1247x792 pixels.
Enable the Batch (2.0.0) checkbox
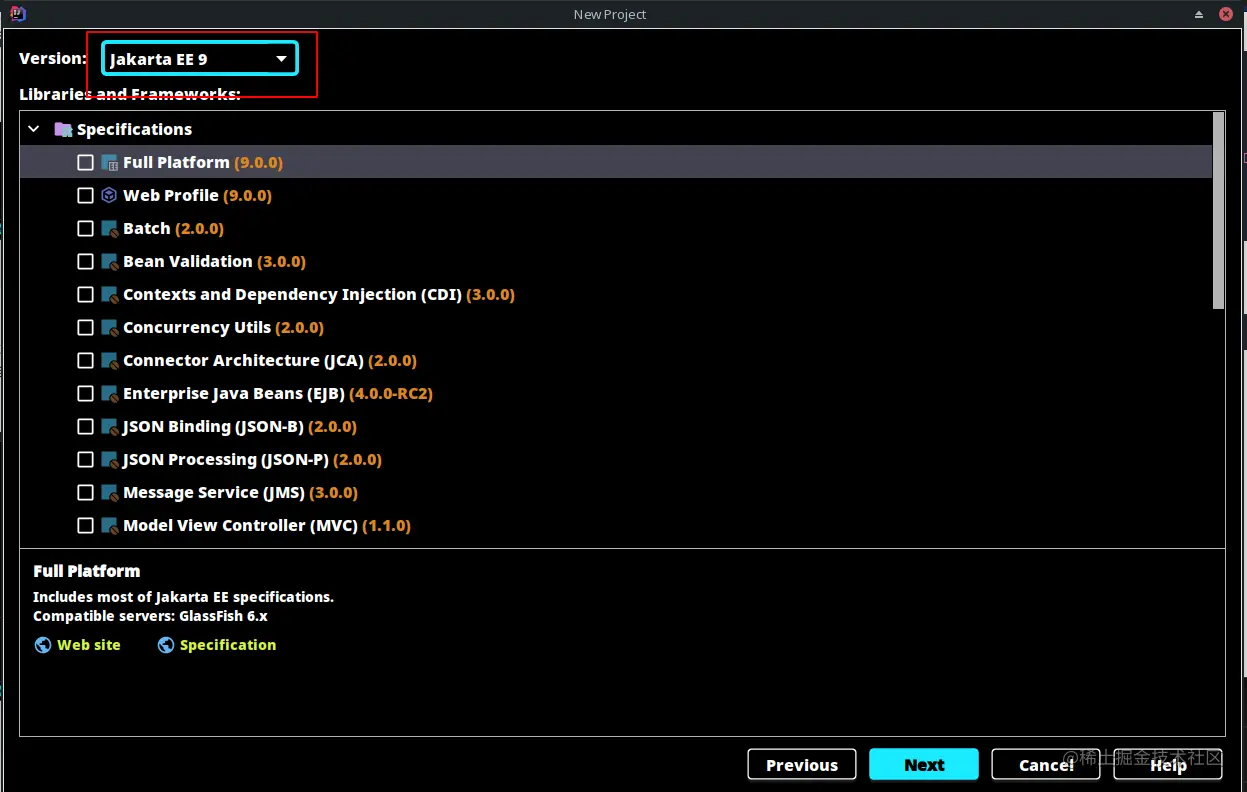[85, 228]
